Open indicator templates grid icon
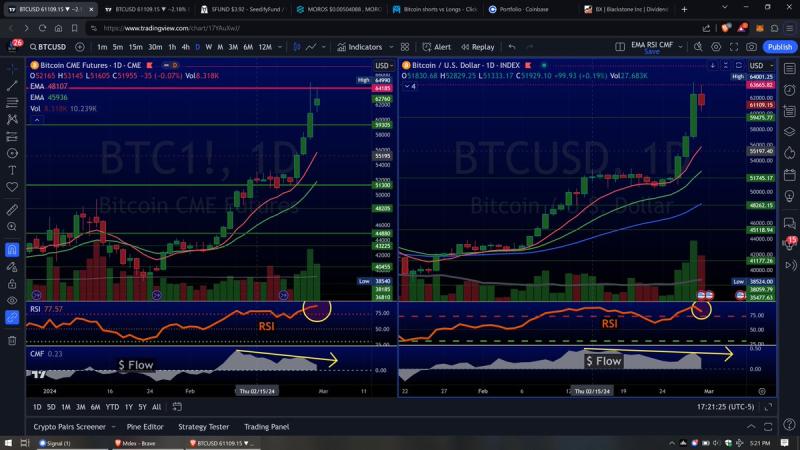The height and width of the screenshot is (450, 800). (405, 47)
